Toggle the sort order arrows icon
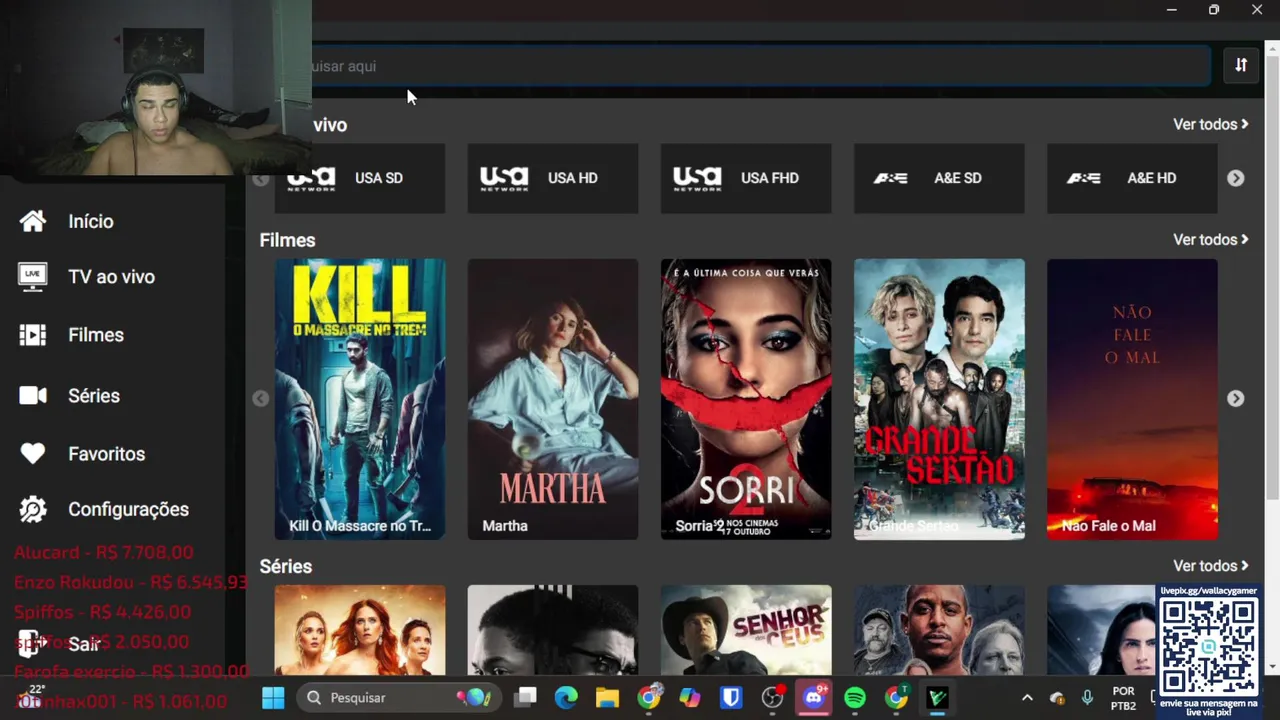The image size is (1280, 720). pos(1241,65)
